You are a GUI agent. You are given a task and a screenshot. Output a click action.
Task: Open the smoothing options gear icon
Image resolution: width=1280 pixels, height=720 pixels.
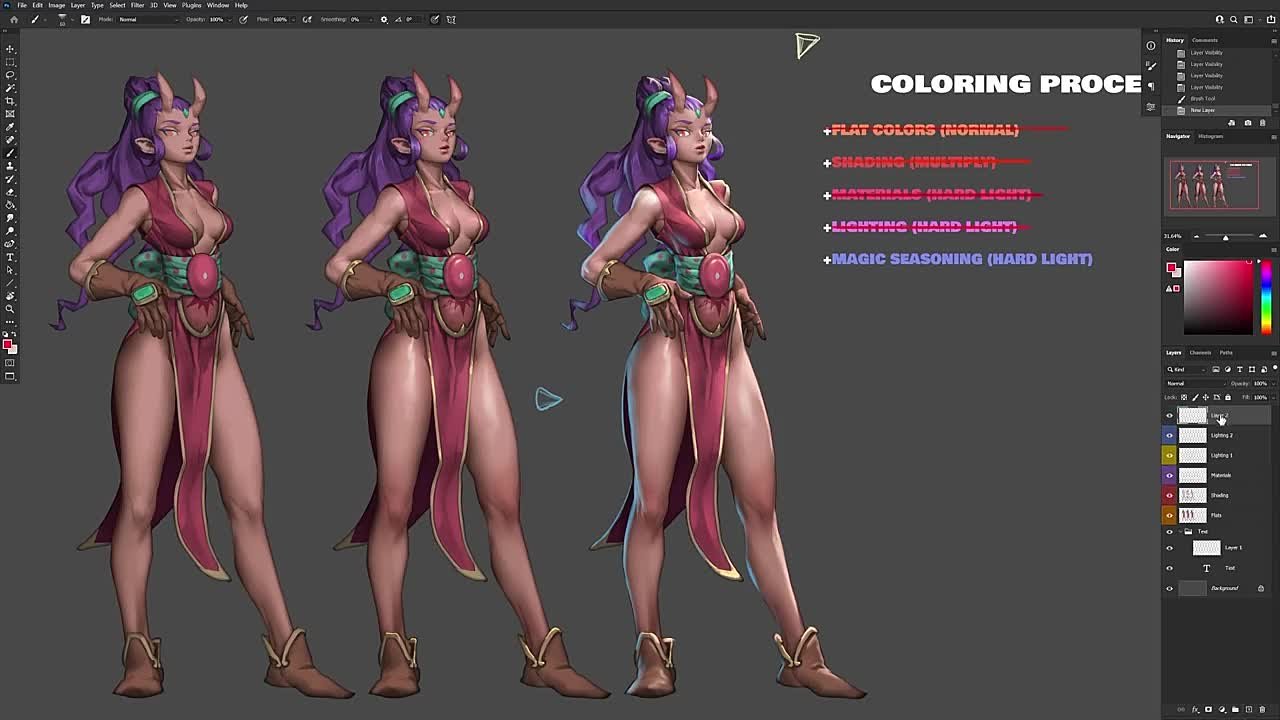tap(384, 19)
